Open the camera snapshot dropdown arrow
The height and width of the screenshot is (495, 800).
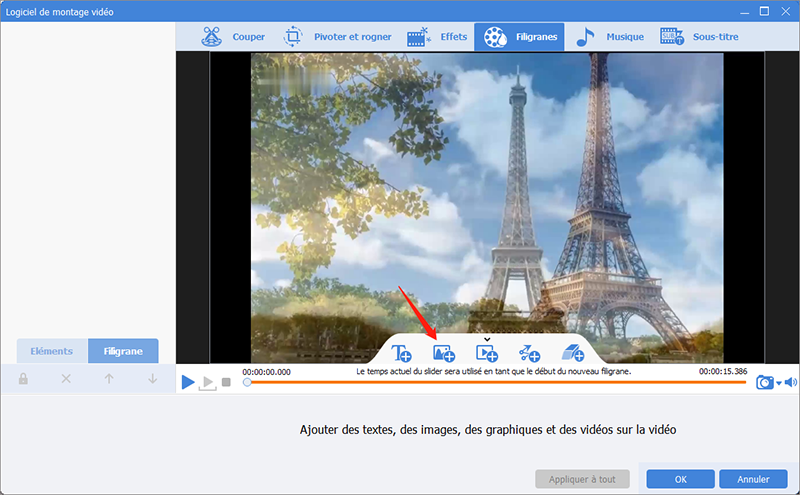pyautogui.click(x=778, y=383)
